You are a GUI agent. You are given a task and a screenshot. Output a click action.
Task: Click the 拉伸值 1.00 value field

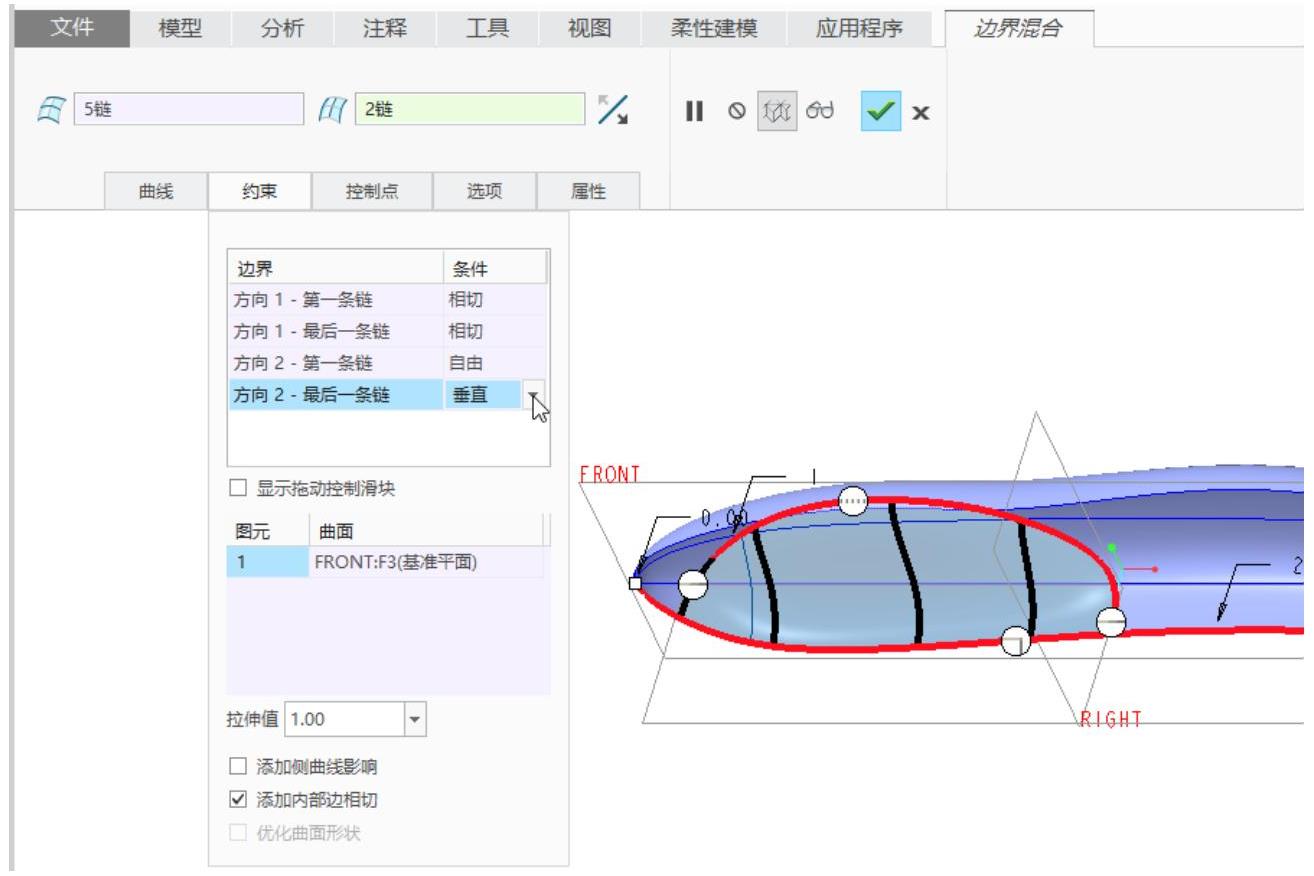point(345,719)
